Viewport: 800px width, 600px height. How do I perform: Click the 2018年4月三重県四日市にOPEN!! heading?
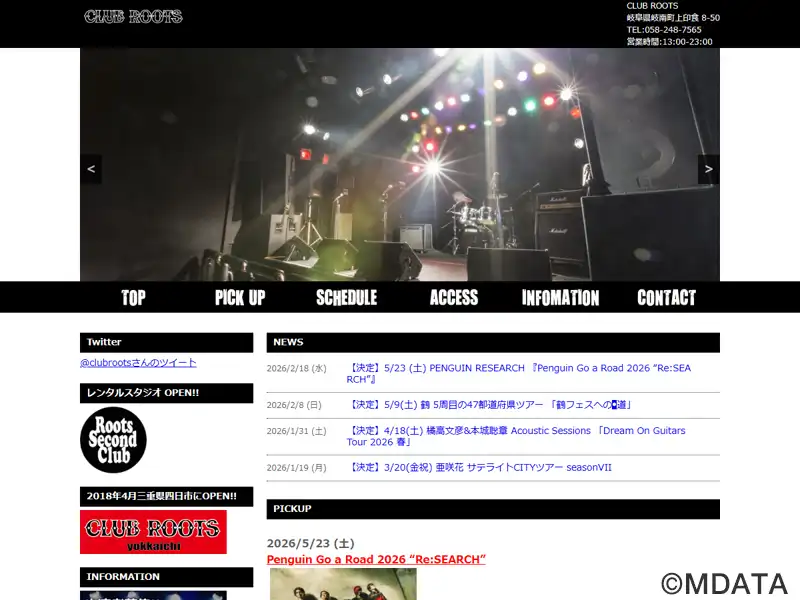click(x=166, y=496)
